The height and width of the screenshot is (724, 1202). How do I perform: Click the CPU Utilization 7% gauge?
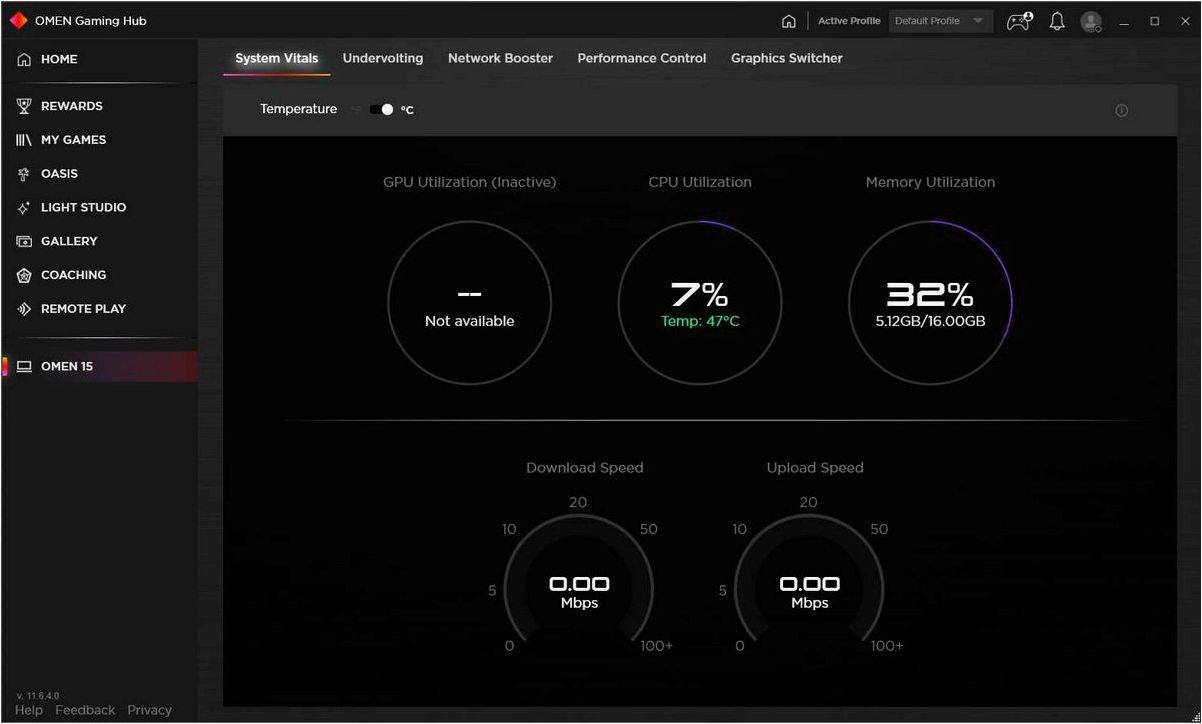[700, 303]
